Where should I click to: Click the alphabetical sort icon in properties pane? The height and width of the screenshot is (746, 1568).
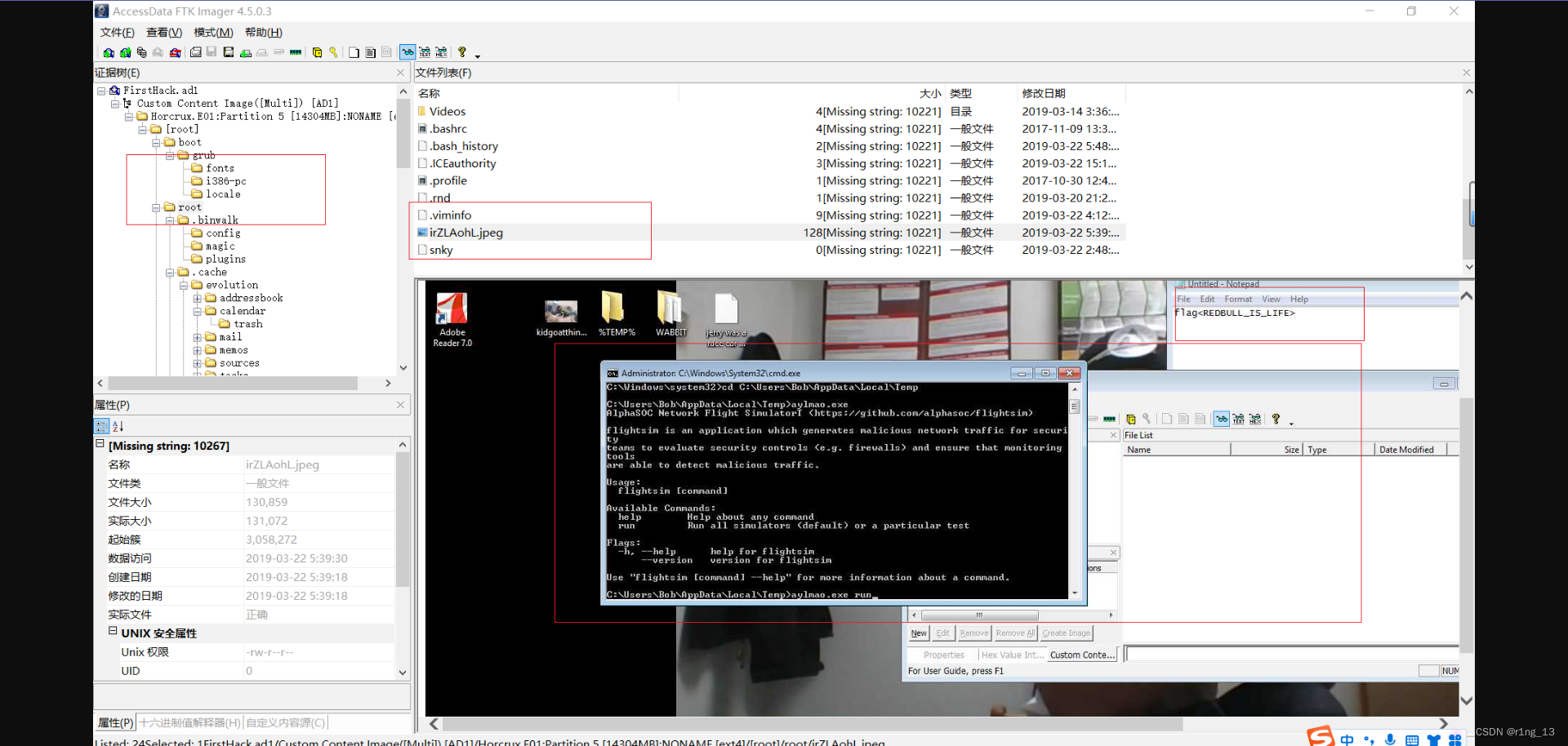coord(118,426)
